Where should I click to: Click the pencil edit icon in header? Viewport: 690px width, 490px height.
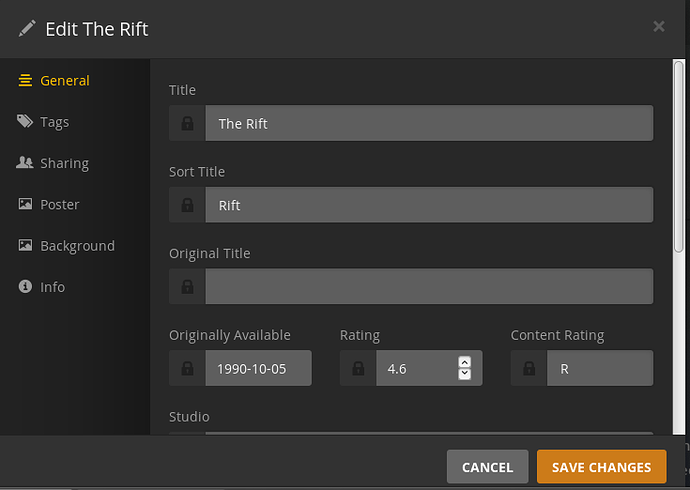pos(27,28)
